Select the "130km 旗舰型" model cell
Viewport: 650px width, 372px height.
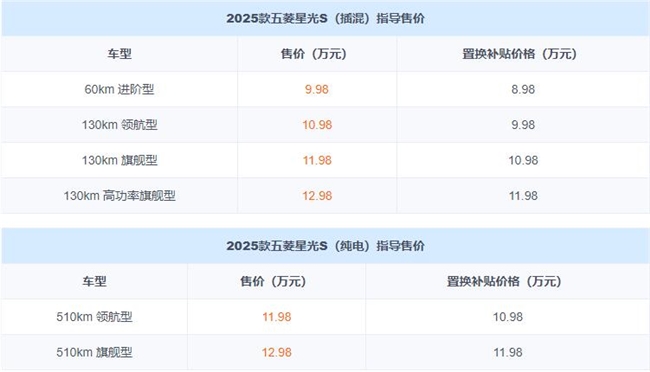pos(119,160)
